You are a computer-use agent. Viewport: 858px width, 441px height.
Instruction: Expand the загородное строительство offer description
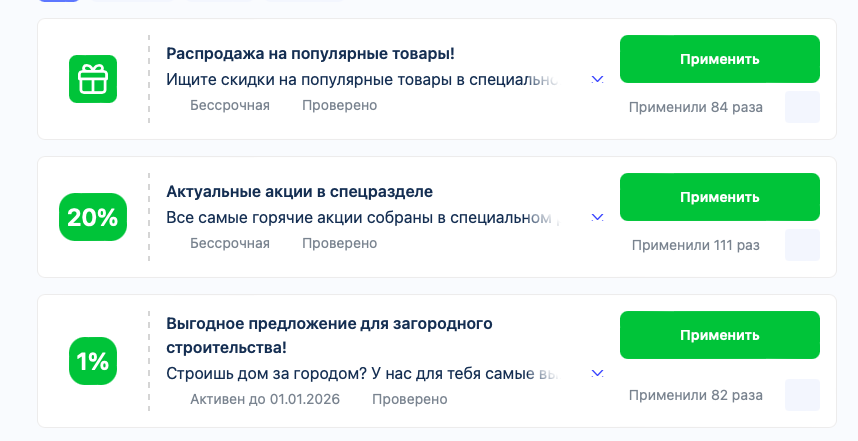pyautogui.click(x=597, y=373)
